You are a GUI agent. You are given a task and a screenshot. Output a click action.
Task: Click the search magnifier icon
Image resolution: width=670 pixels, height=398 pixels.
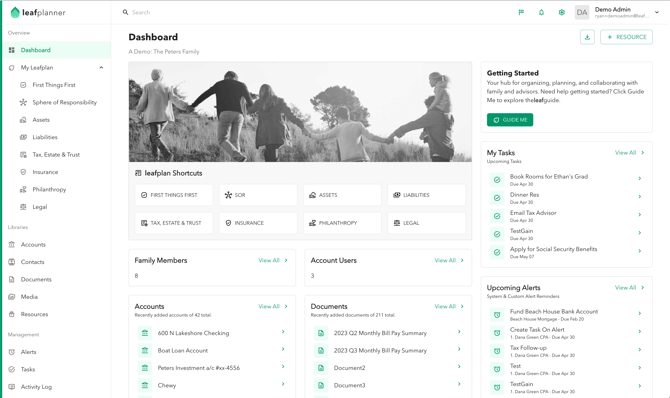point(125,12)
